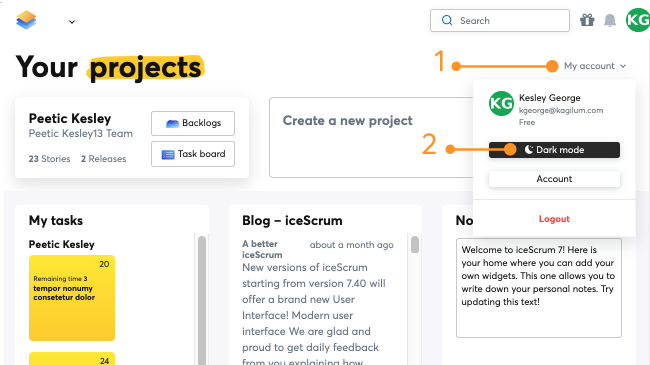
Task: Open Account settings from the menu
Action: click(x=554, y=179)
